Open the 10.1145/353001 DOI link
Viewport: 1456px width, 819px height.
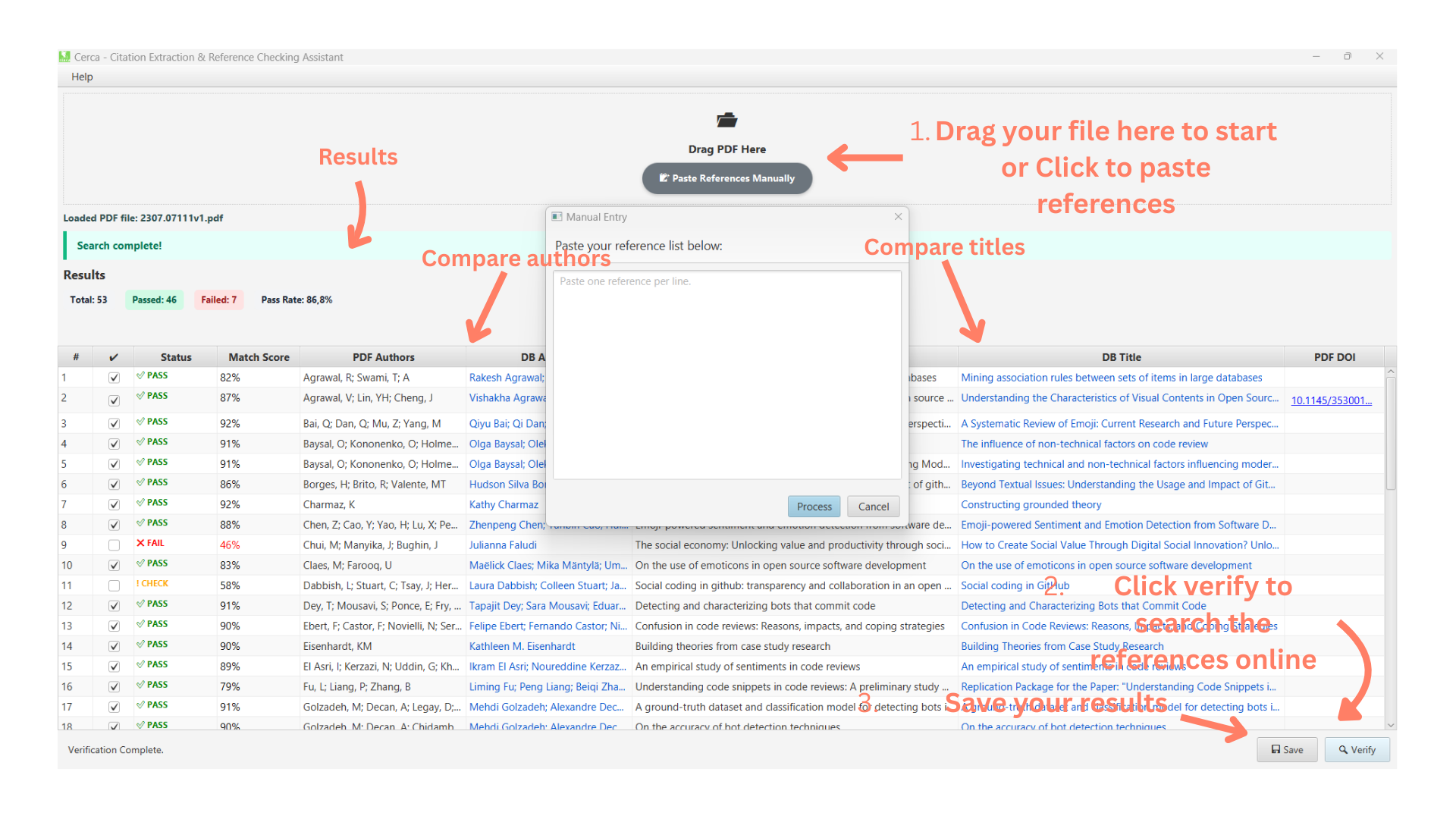pos(1331,400)
